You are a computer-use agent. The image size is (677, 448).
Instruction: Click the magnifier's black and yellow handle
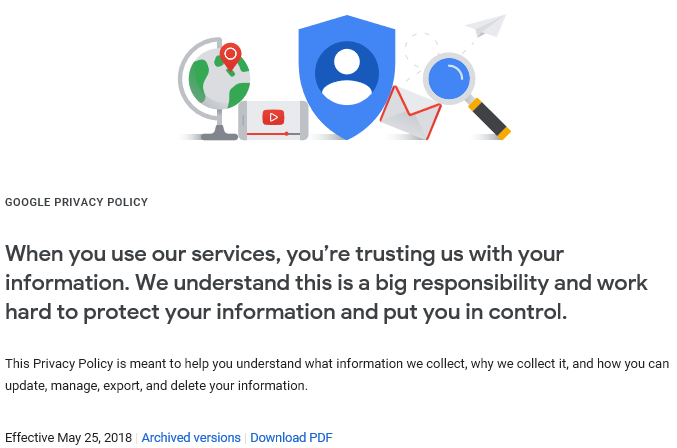point(490,119)
